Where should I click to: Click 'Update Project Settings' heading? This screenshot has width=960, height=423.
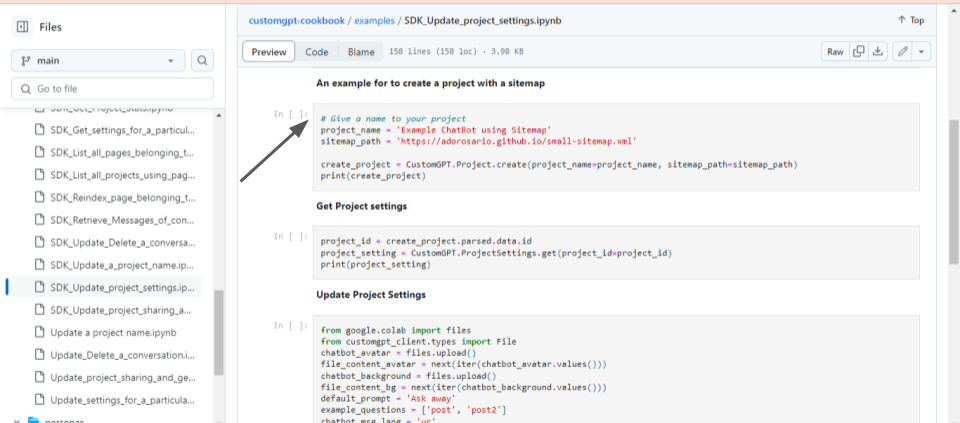[x=371, y=295]
